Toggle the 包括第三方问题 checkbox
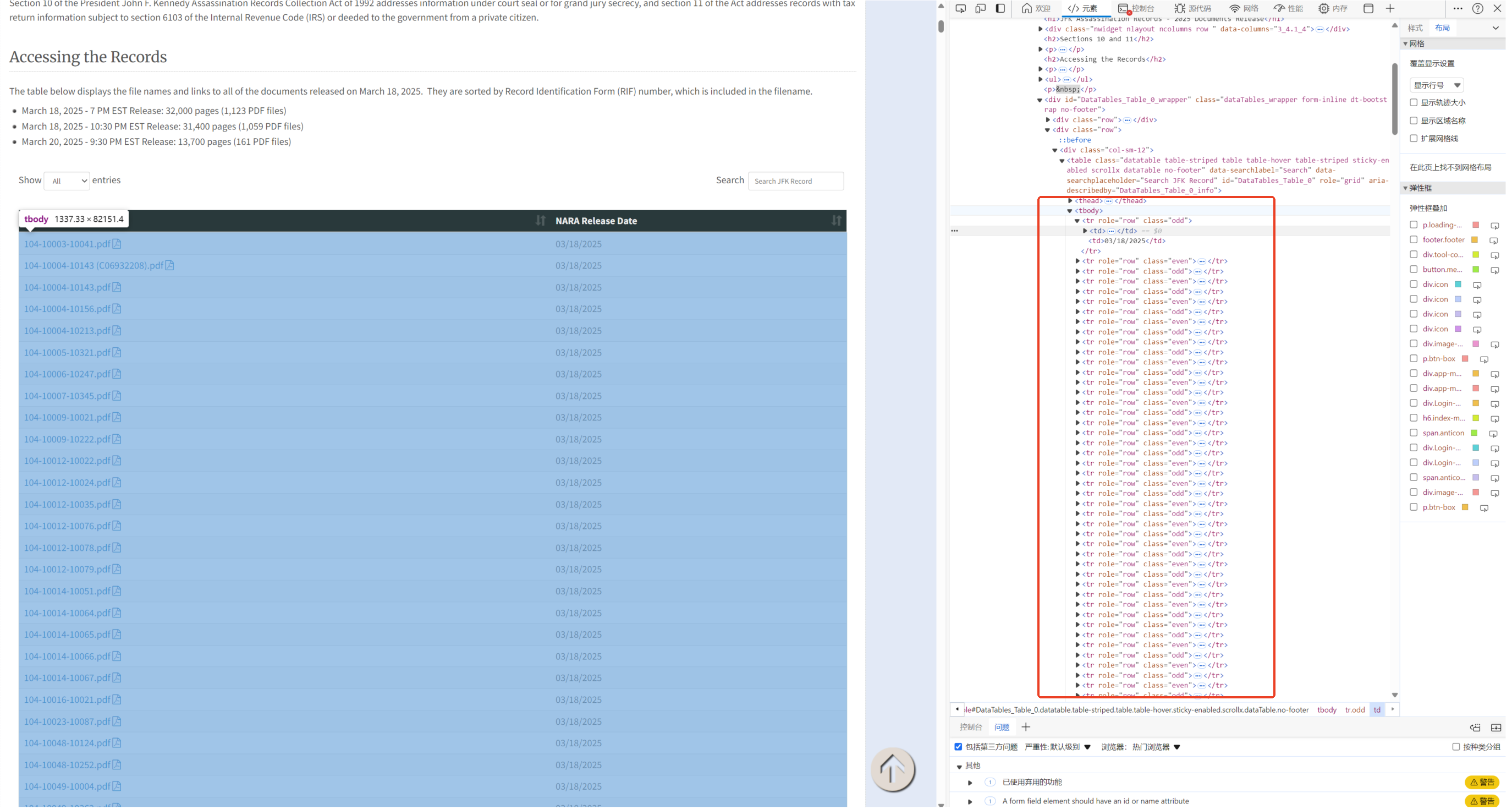 [958, 747]
